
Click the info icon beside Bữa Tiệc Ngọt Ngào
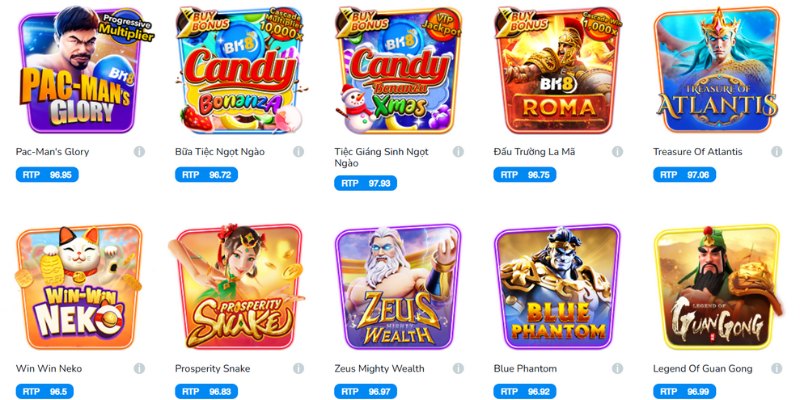click(x=298, y=152)
